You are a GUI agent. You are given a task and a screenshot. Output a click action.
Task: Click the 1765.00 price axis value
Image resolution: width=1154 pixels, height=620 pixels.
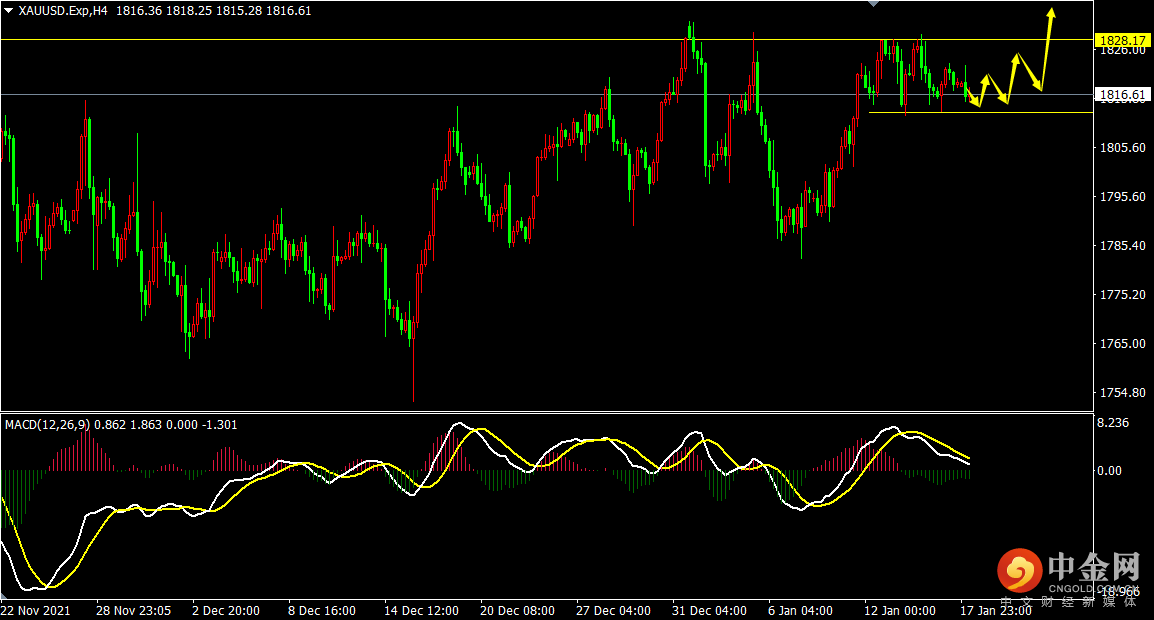pos(1122,344)
